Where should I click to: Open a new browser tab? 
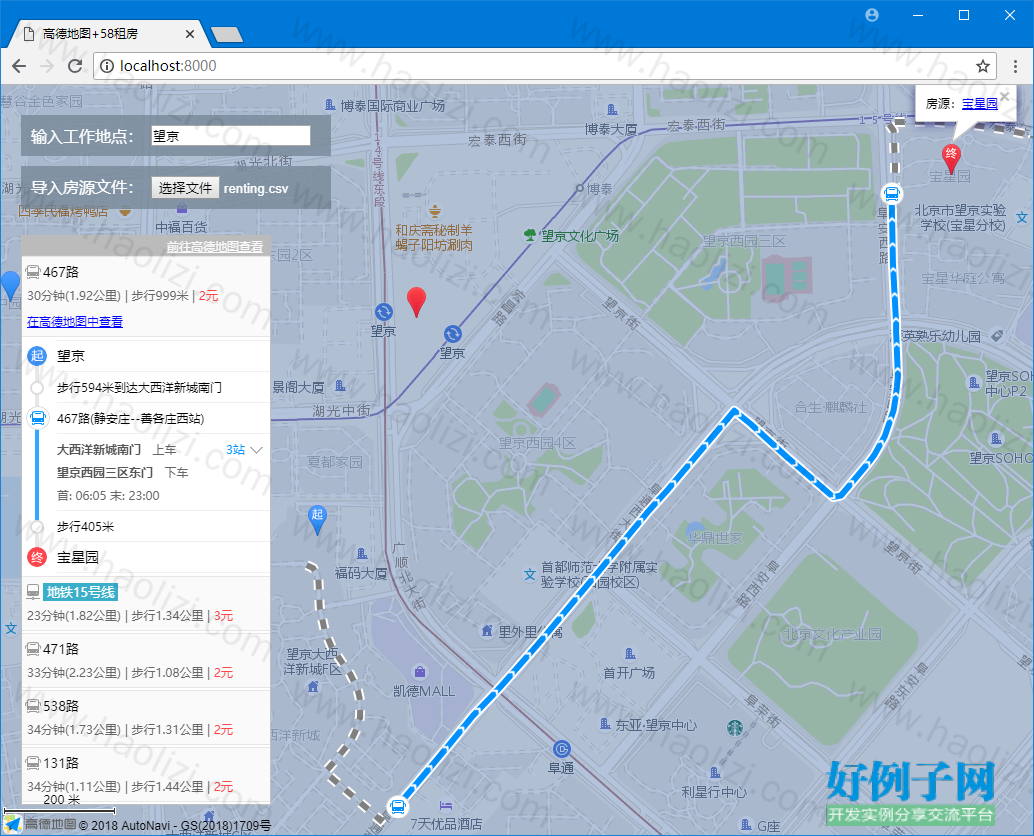click(x=227, y=34)
